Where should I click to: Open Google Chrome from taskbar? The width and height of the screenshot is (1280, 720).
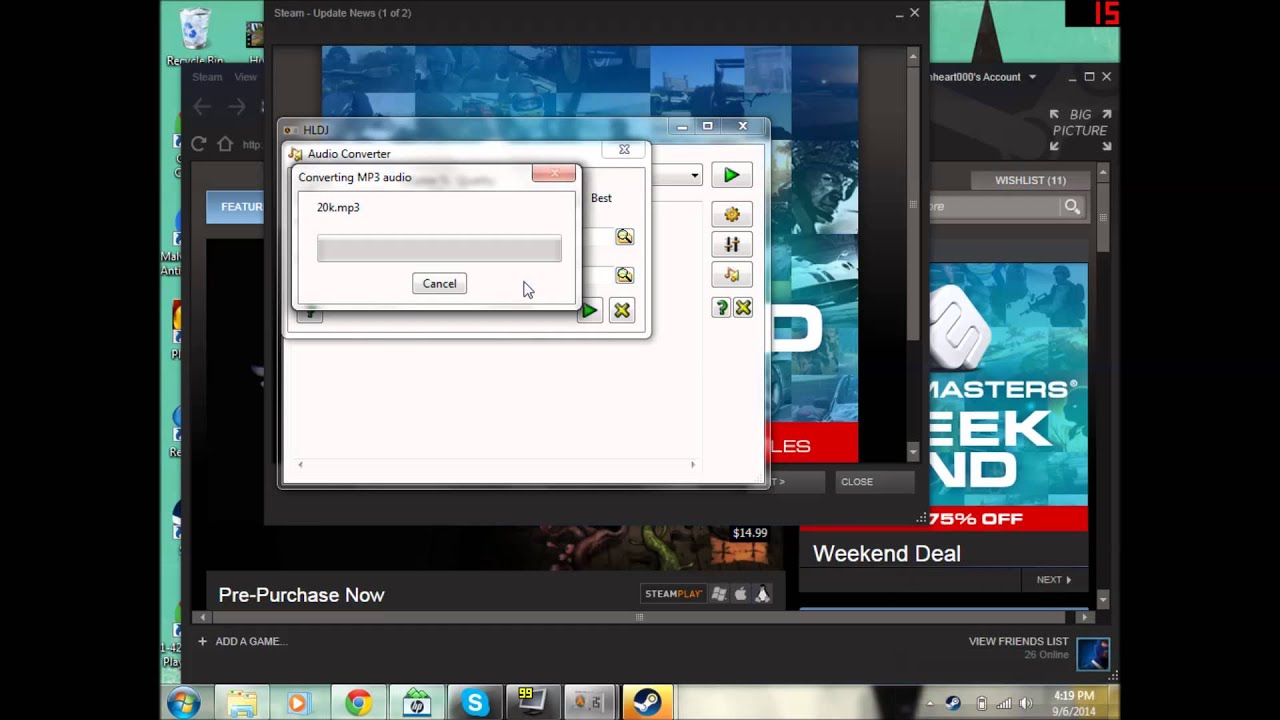point(357,703)
